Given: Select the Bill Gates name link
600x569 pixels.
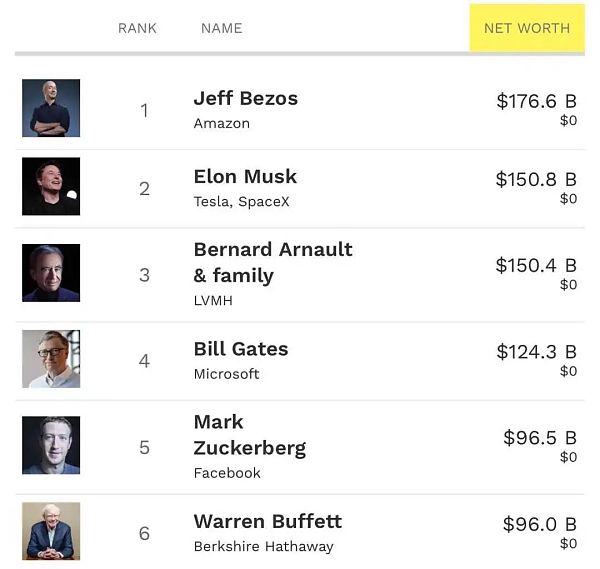Looking at the screenshot, I should pos(240,349).
